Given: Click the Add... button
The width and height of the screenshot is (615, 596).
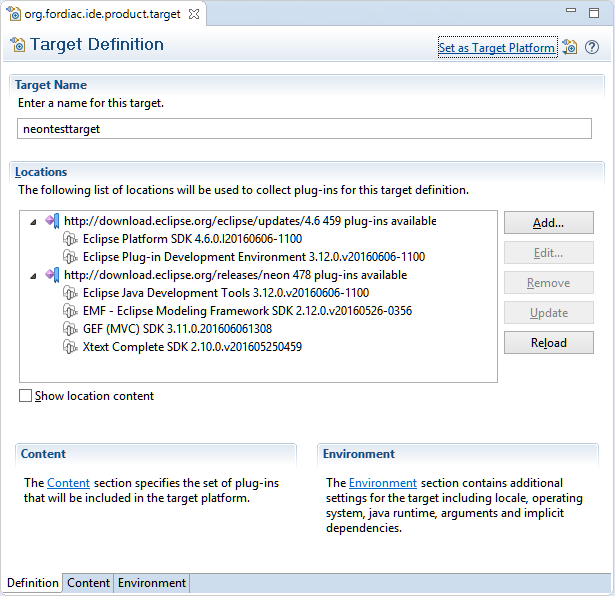Looking at the screenshot, I should coord(549,223).
